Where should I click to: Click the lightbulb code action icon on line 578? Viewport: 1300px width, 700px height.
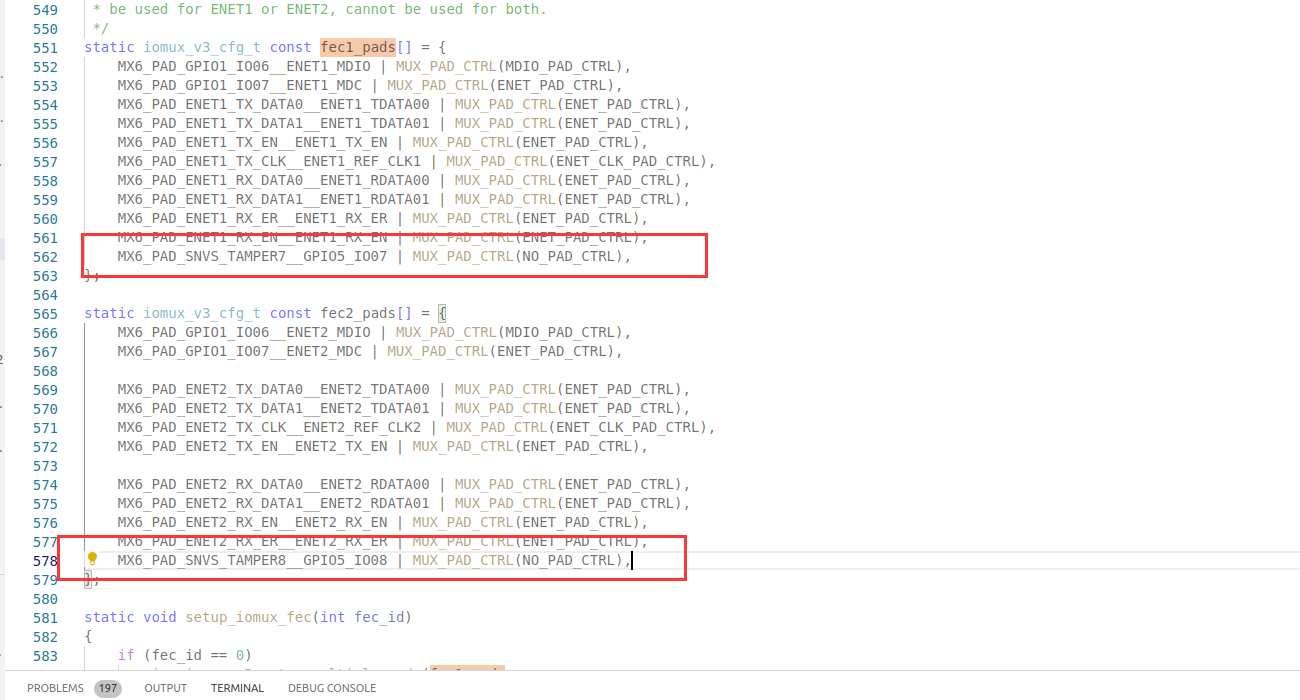click(92, 559)
